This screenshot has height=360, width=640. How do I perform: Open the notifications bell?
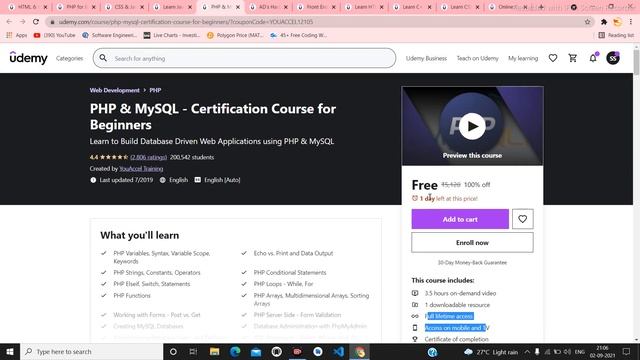593,58
